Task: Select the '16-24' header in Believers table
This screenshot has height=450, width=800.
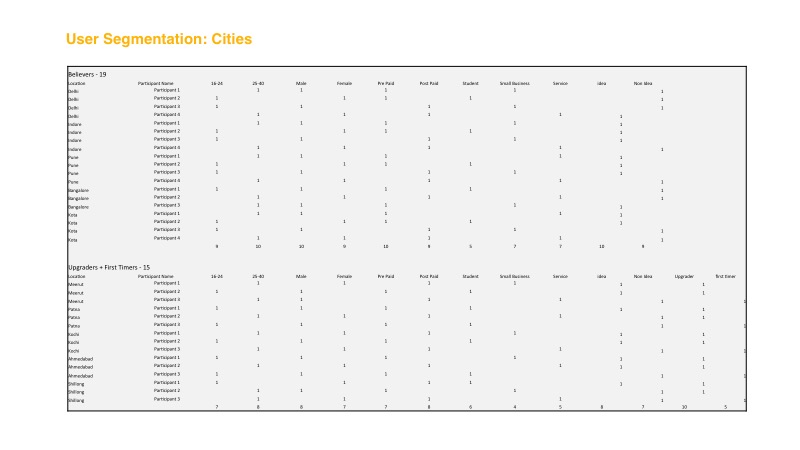Action: pos(216,83)
